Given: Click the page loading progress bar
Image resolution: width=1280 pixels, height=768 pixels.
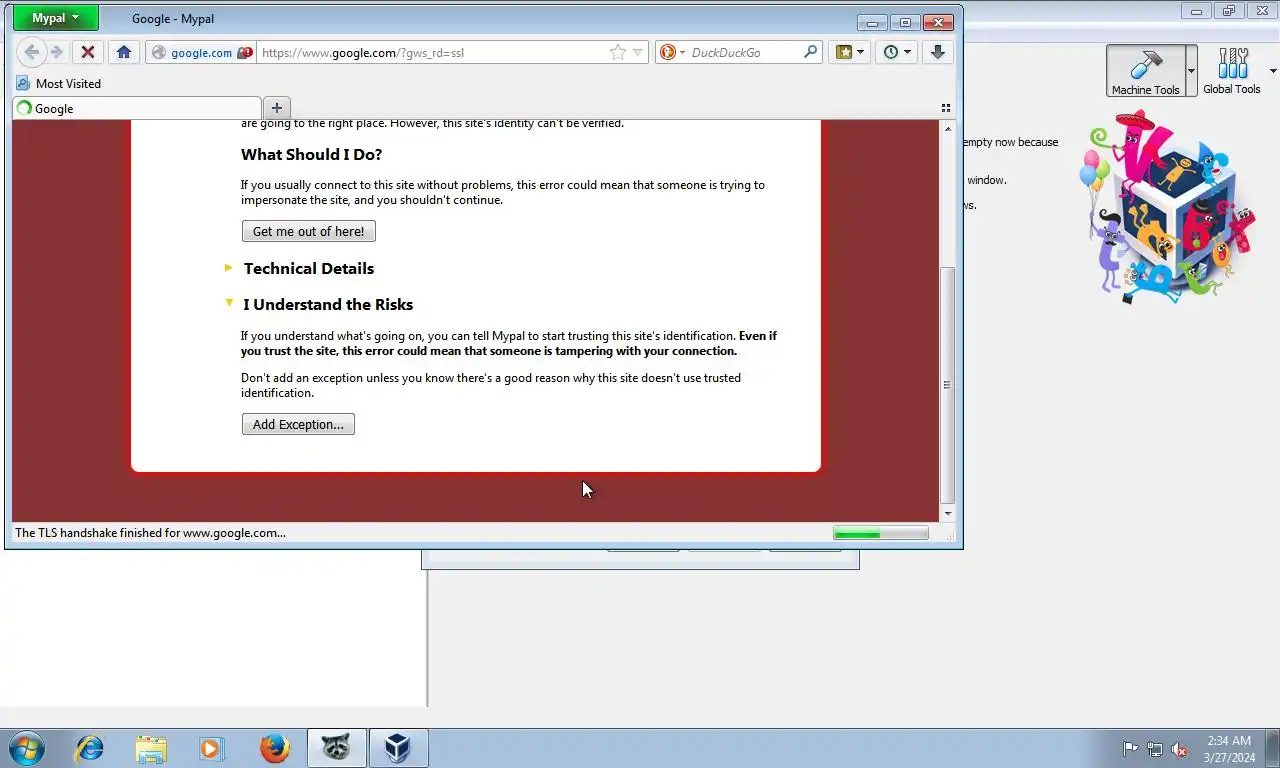Looking at the screenshot, I should [x=880, y=533].
